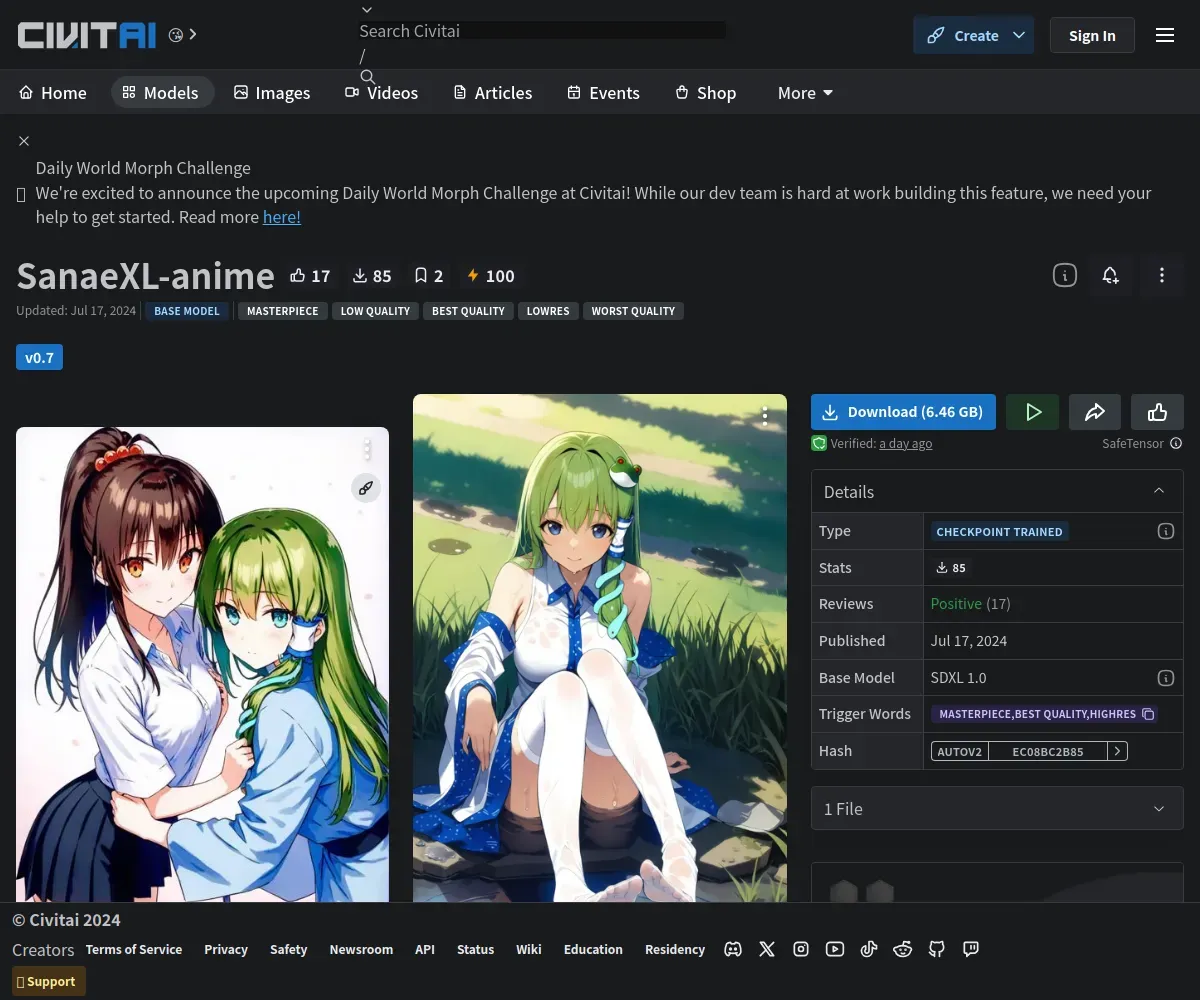Click info icon in Type row

click(x=1166, y=531)
